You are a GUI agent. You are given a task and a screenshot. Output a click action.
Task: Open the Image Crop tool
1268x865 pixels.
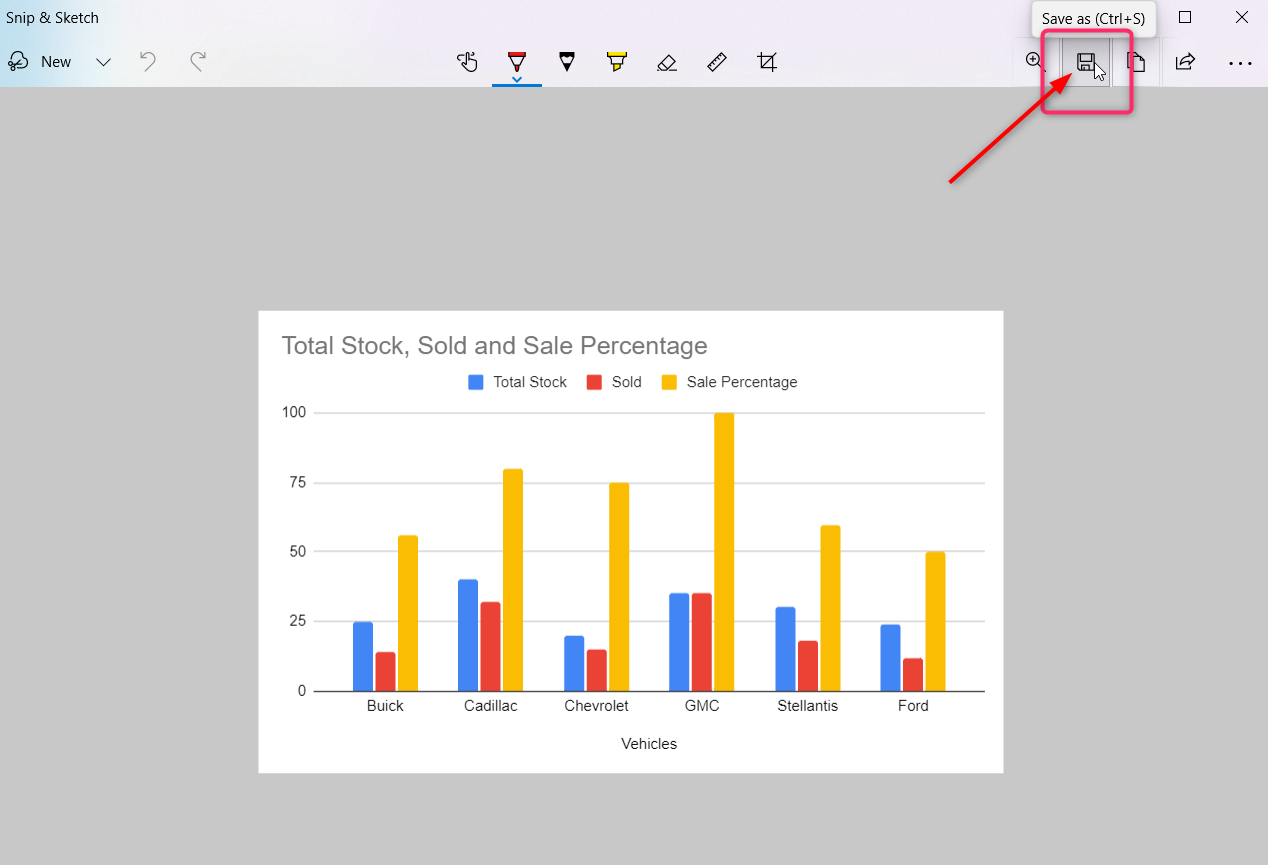click(767, 62)
